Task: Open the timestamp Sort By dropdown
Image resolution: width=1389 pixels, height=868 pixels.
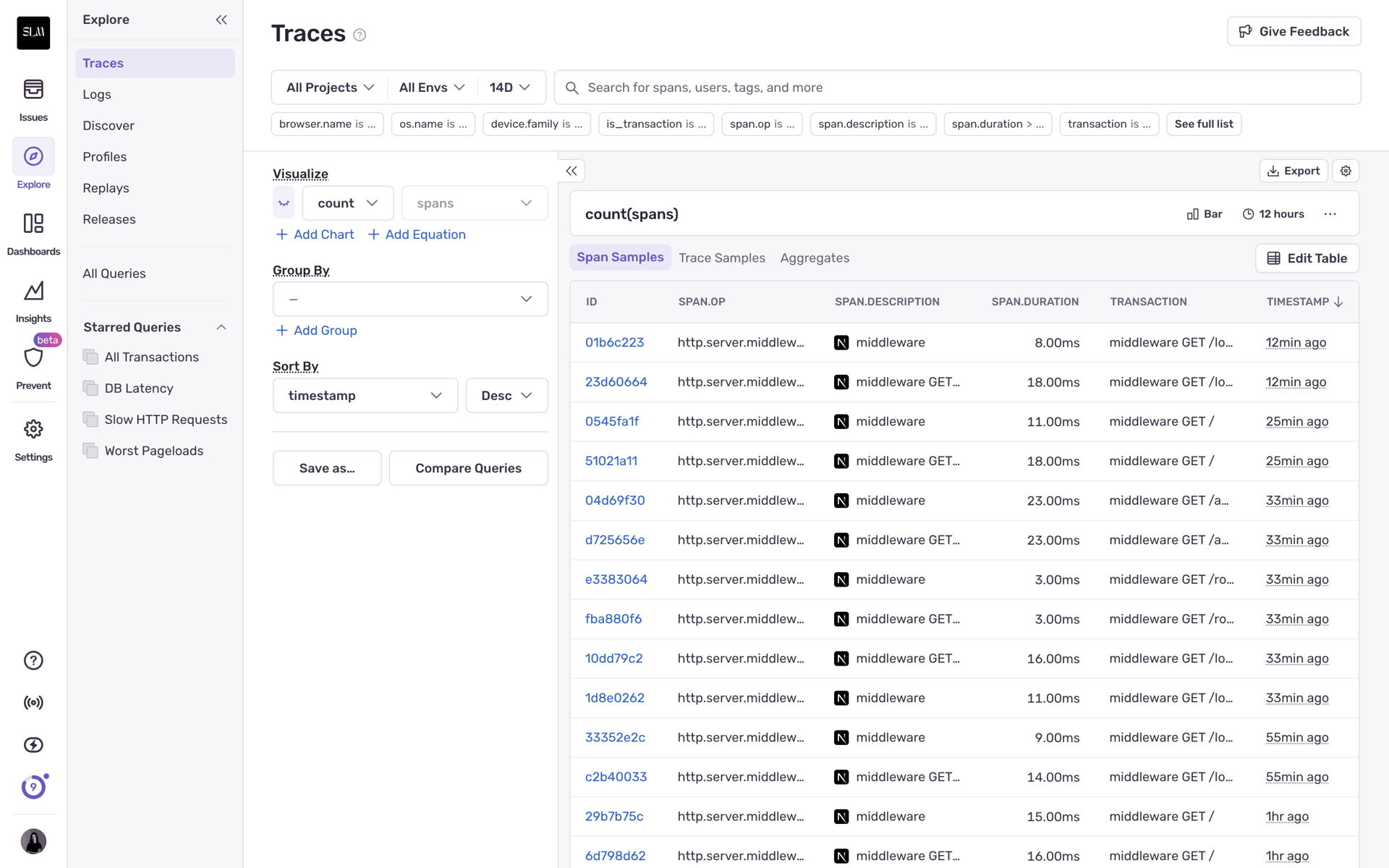Action: tap(365, 396)
